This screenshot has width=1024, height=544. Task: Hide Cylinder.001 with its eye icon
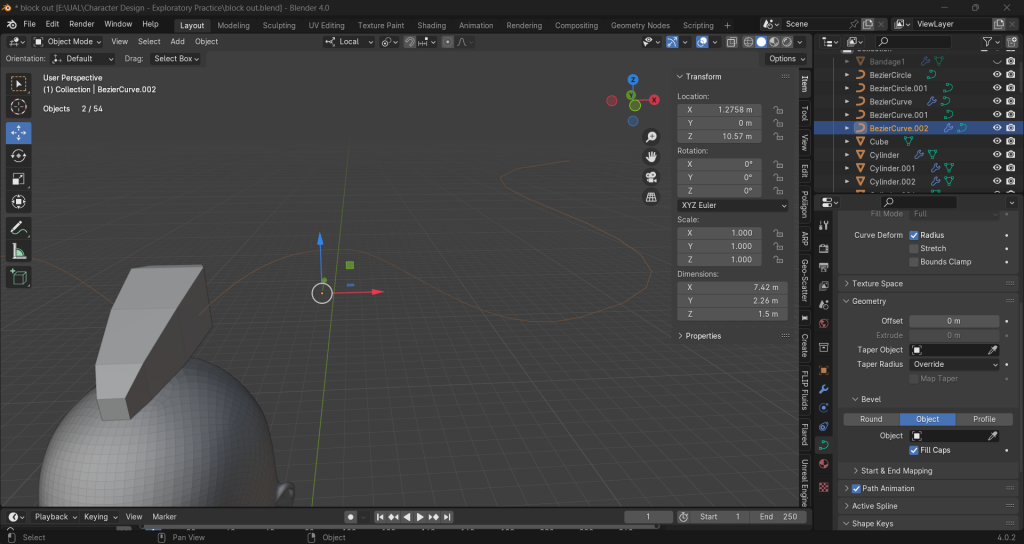[x=997, y=168]
